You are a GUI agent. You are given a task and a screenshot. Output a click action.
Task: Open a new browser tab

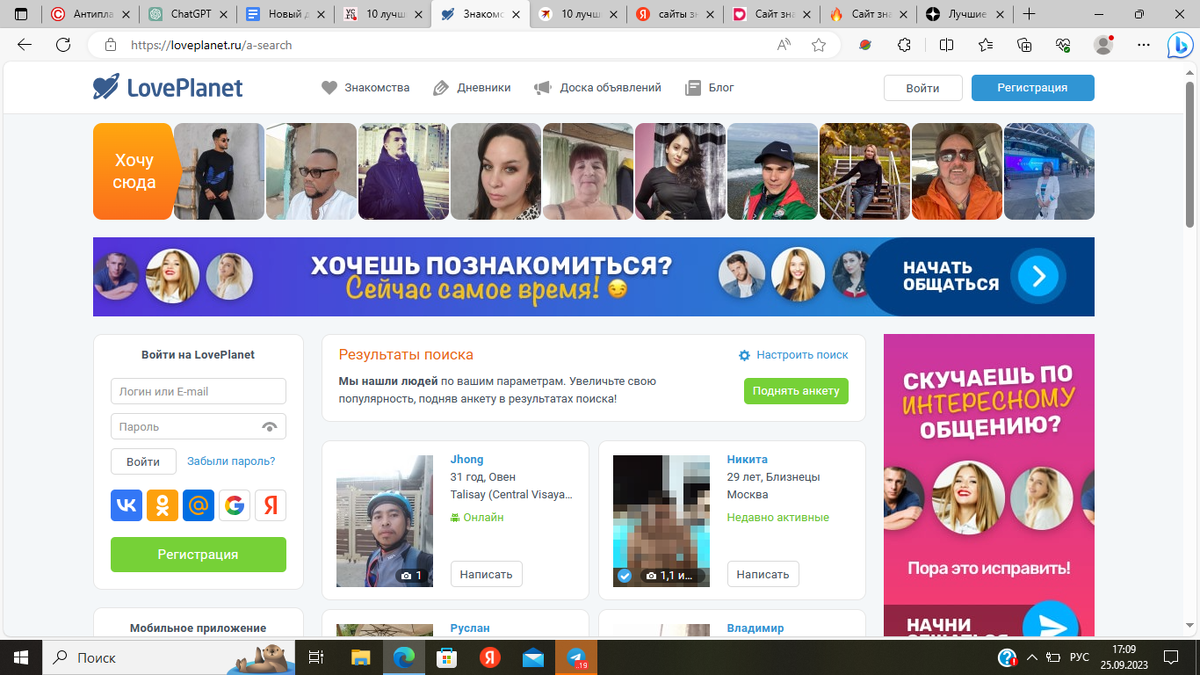1029,14
